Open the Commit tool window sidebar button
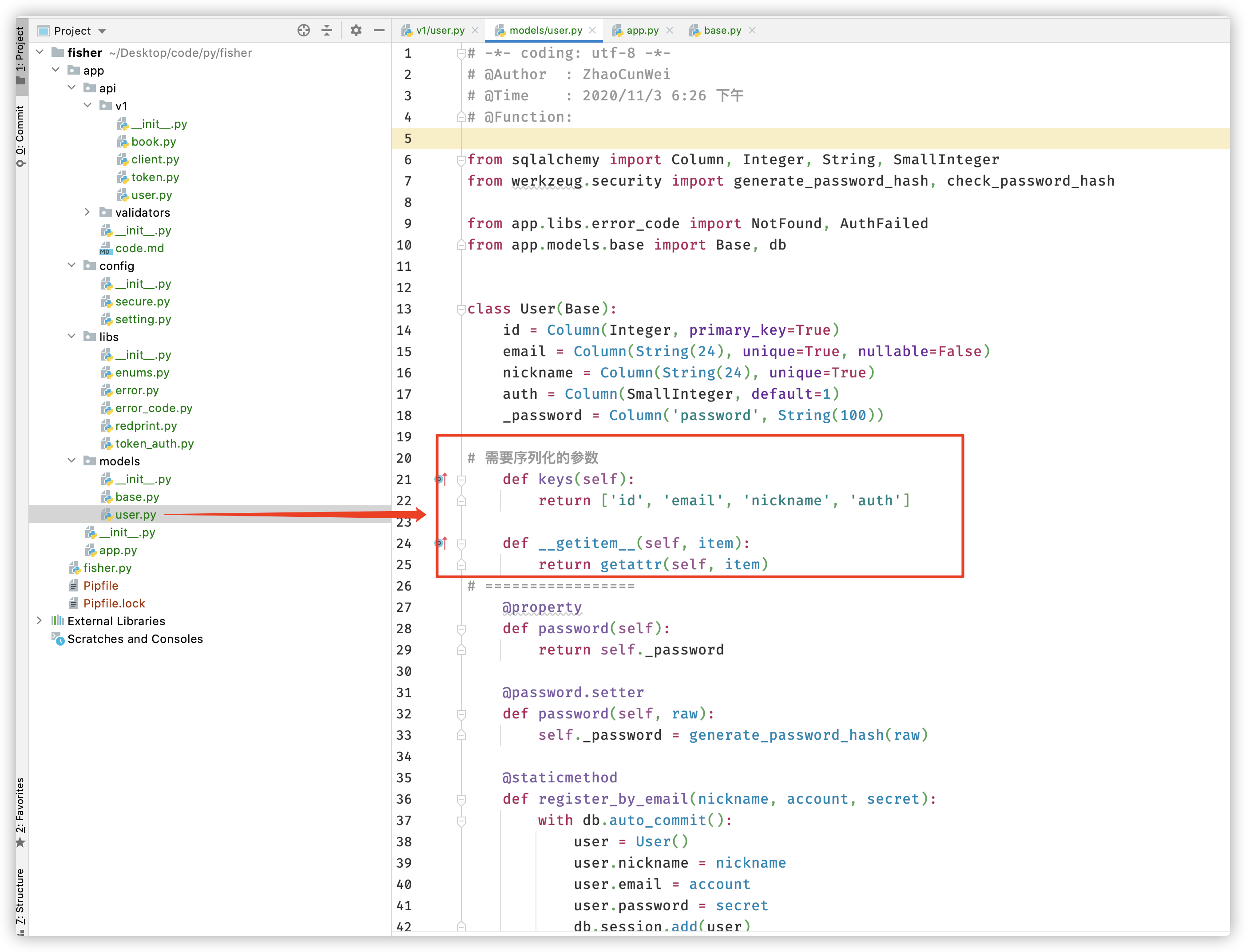Viewport: 1246px width, 952px height. [x=20, y=136]
